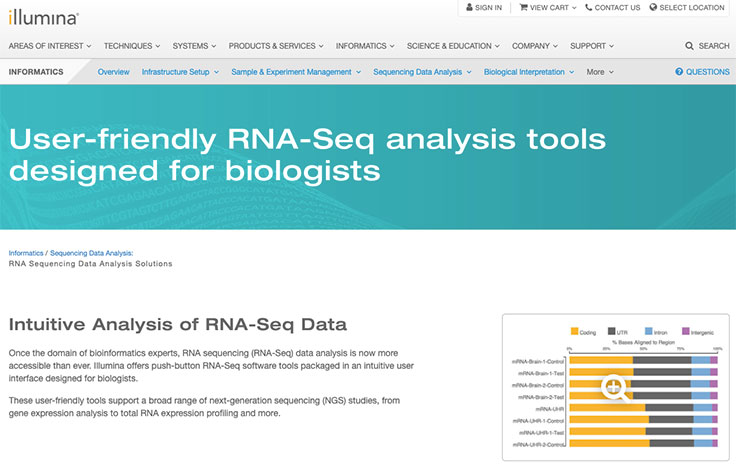736x475 pixels.
Task: Click the orange Coding legend swatch
Action: click(x=574, y=331)
